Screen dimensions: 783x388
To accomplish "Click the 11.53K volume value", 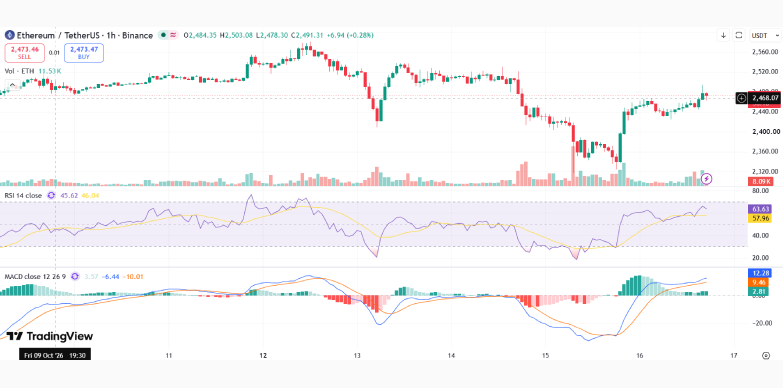I will 50,71.
